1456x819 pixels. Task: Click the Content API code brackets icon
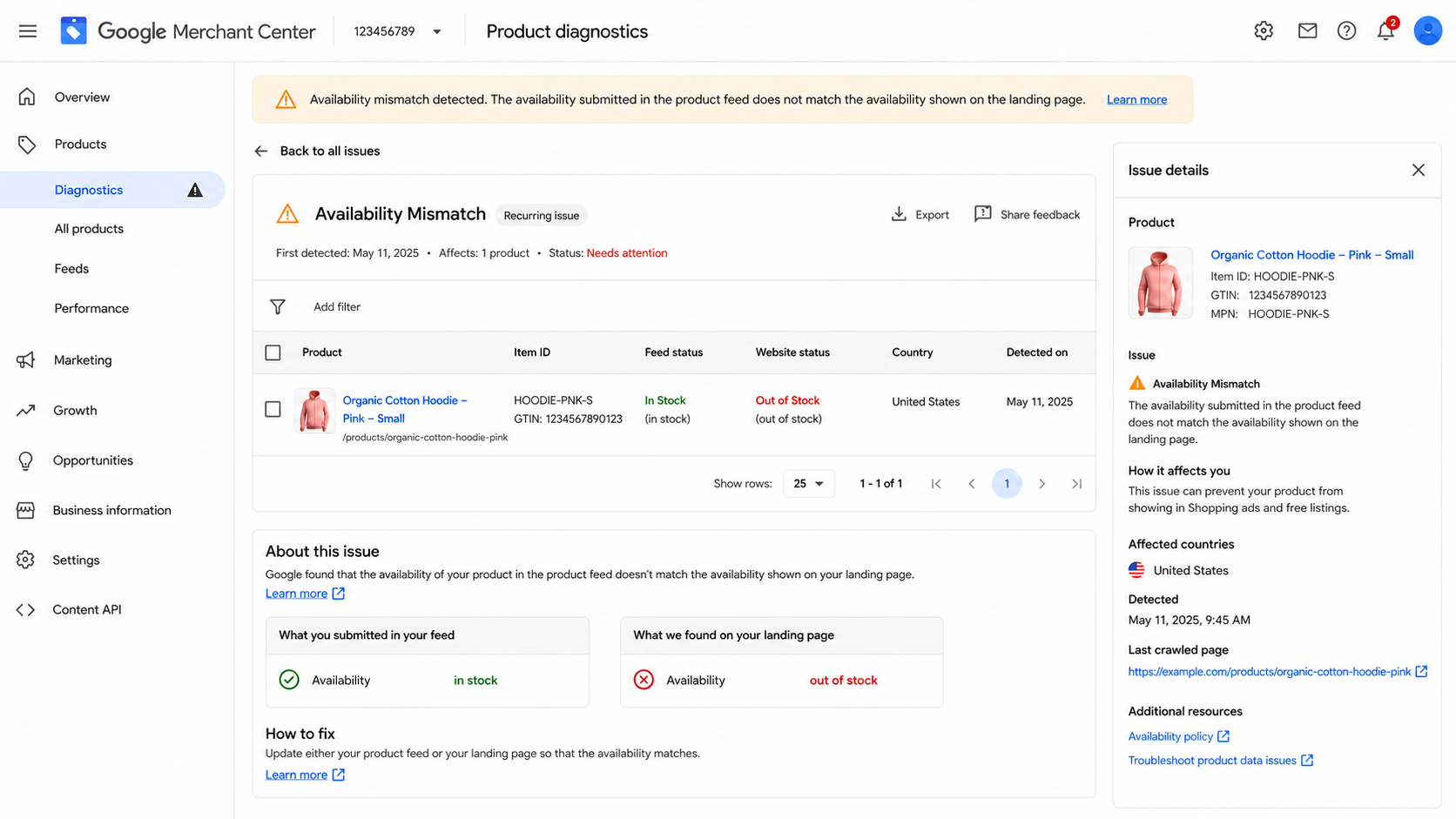[26, 609]
